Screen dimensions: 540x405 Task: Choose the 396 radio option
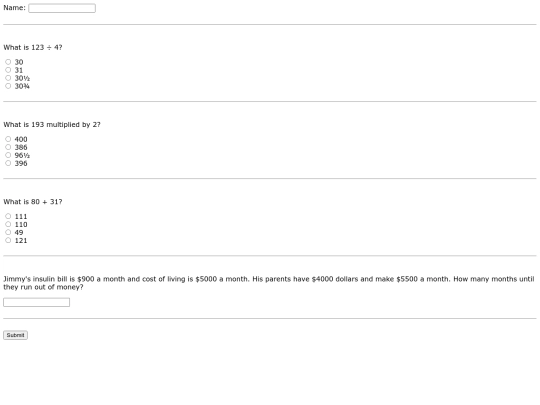click(8, 163)
